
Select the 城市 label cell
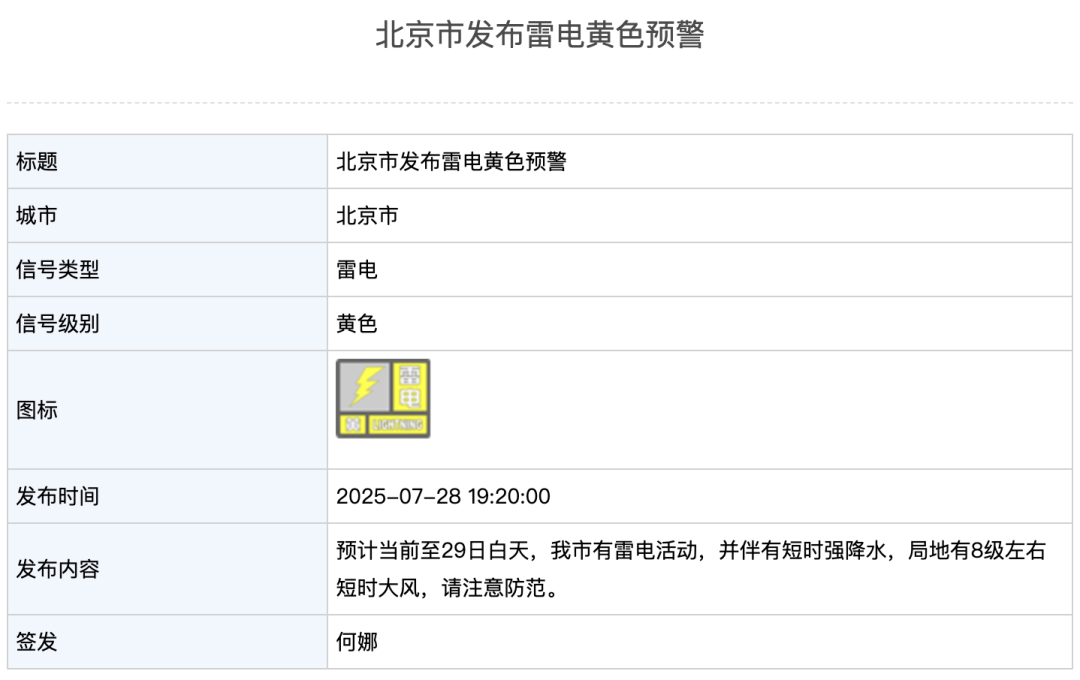pyautogui.click(x=167, y=216)
